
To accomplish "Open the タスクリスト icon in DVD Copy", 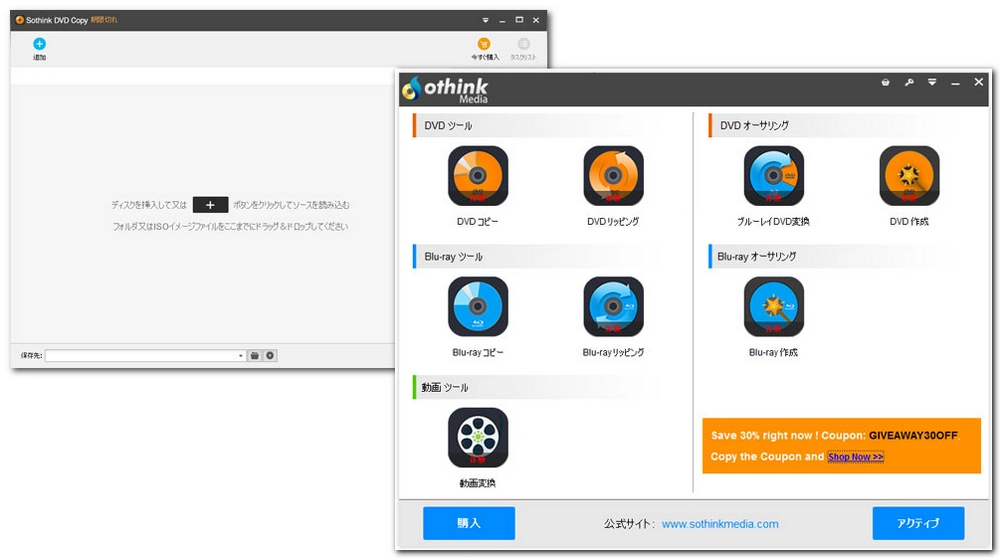I will (524, 44).
